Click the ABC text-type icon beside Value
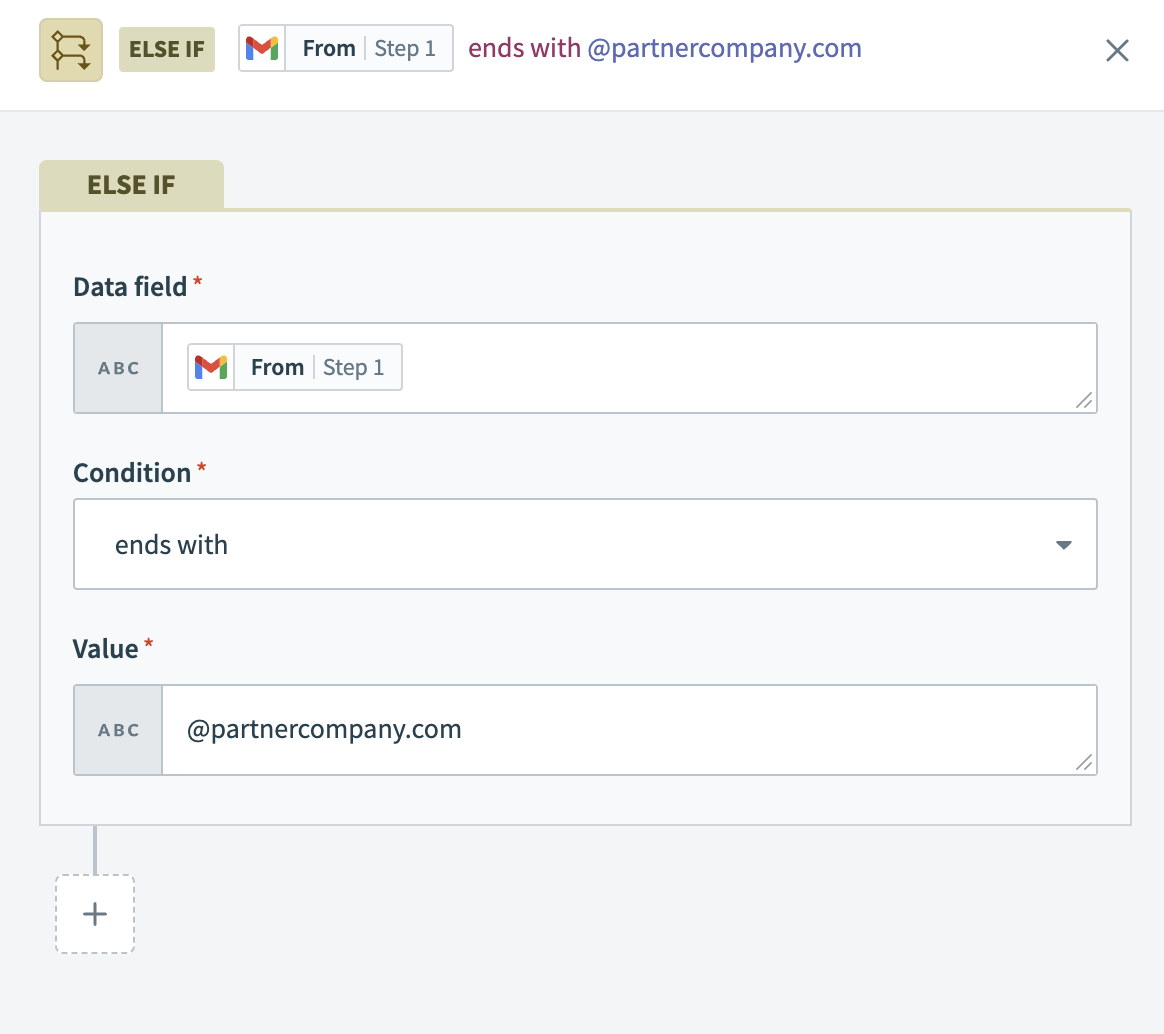1164x1034 pixels. (117, 730)
